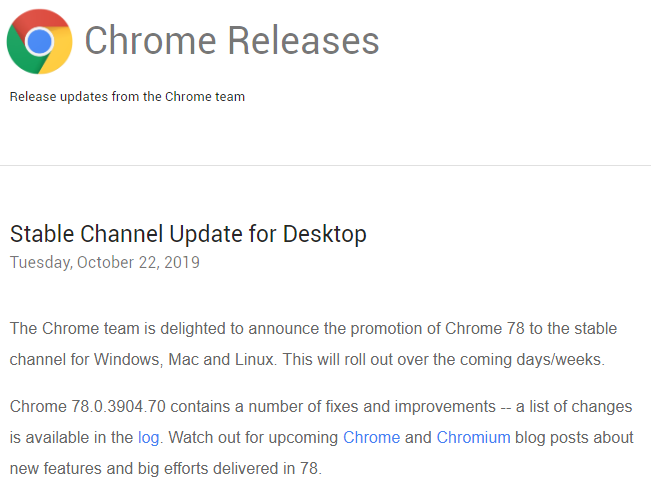Click the 'Watch out for upcoming' text

(253, 438)
